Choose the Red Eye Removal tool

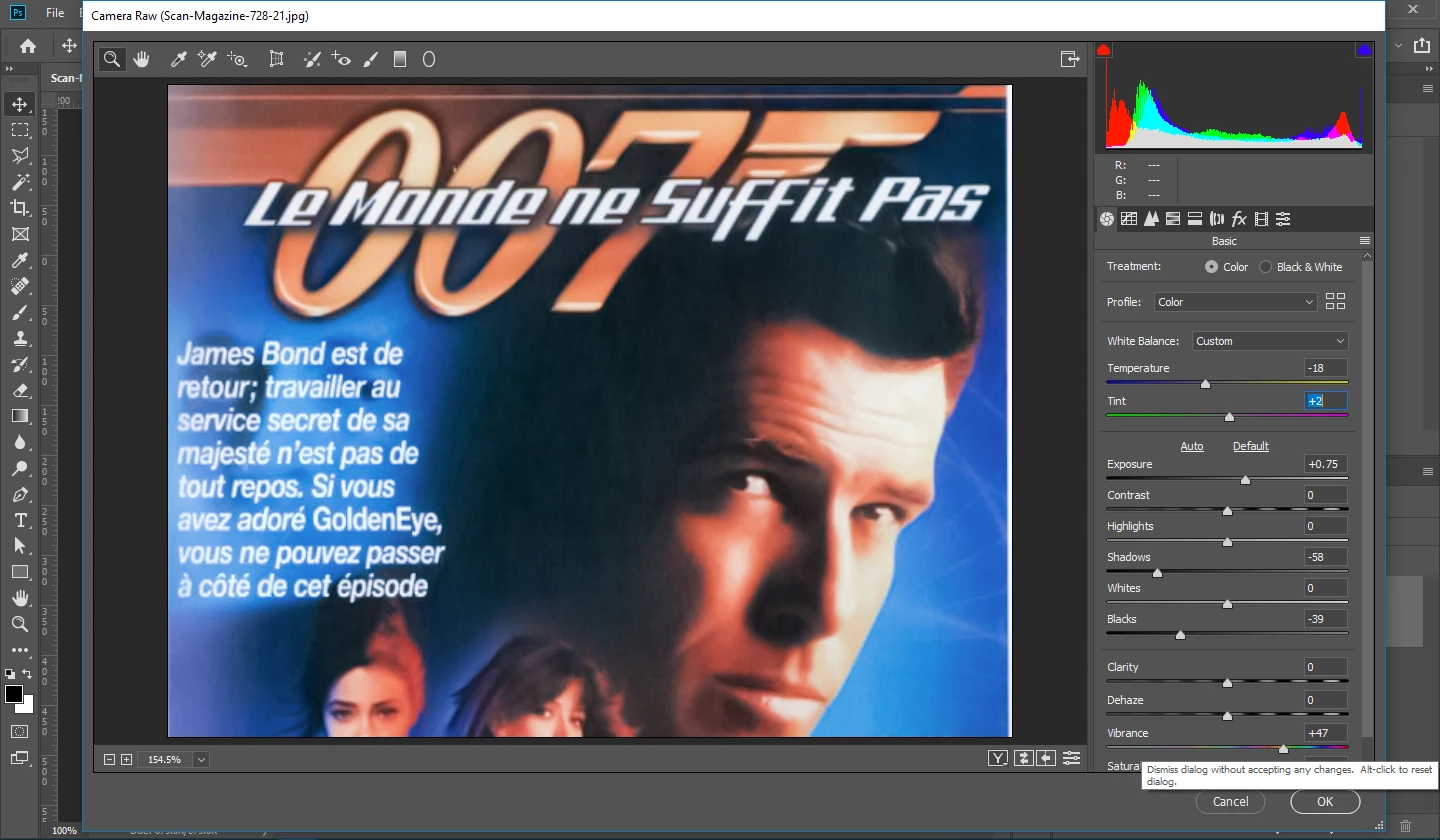coord(341,59)
